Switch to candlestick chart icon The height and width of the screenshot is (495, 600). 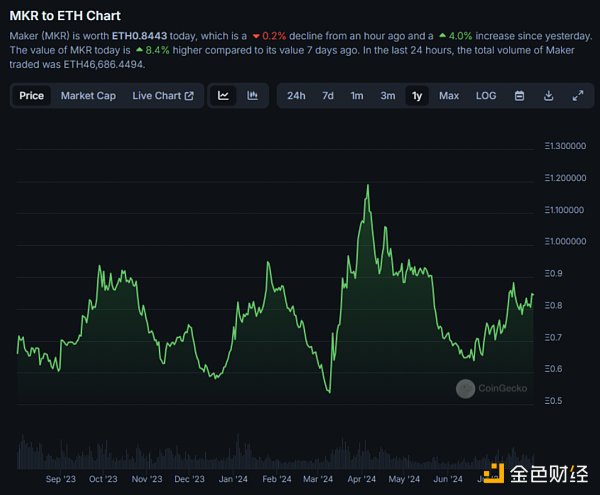click(x=253, y=96)
